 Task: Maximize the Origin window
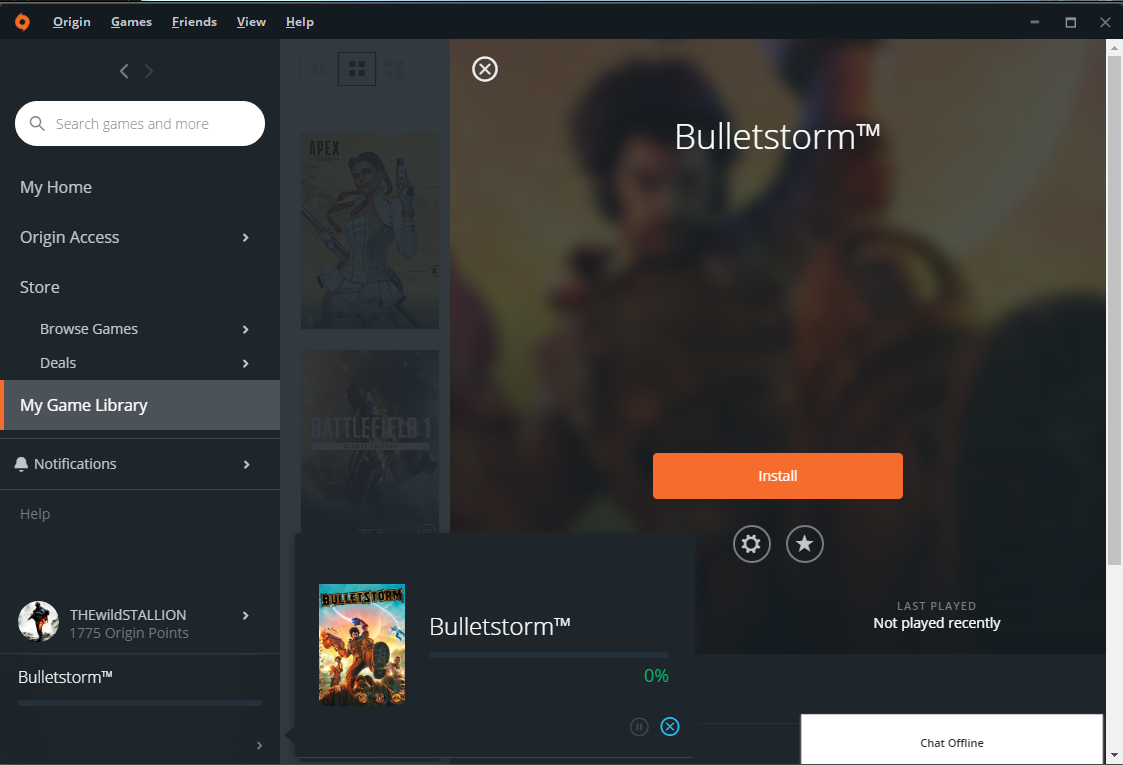pyautogui.click(x=1071, y=22)
